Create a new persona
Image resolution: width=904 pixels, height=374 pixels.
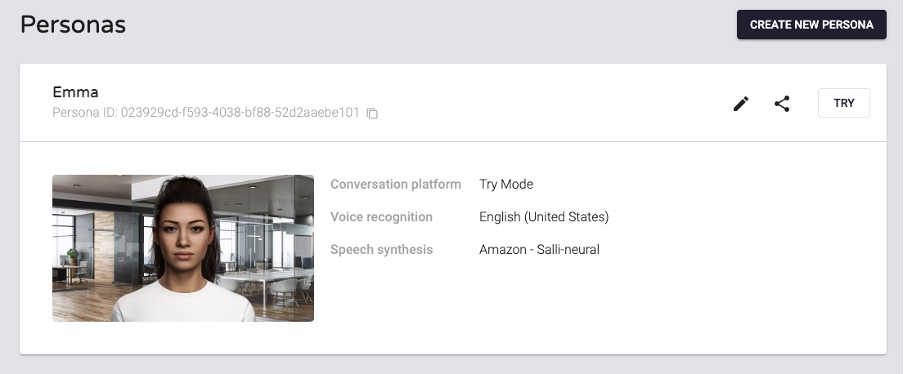click(811, 25)
